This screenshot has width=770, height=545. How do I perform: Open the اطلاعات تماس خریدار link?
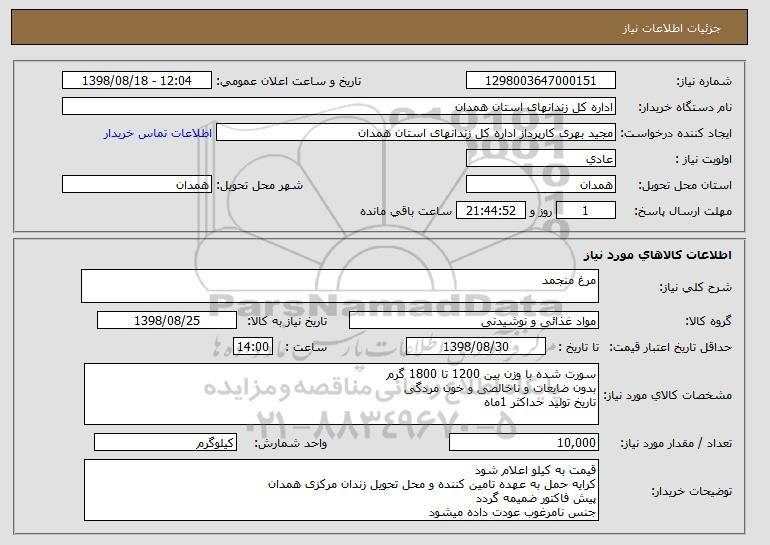coord(158,133)
